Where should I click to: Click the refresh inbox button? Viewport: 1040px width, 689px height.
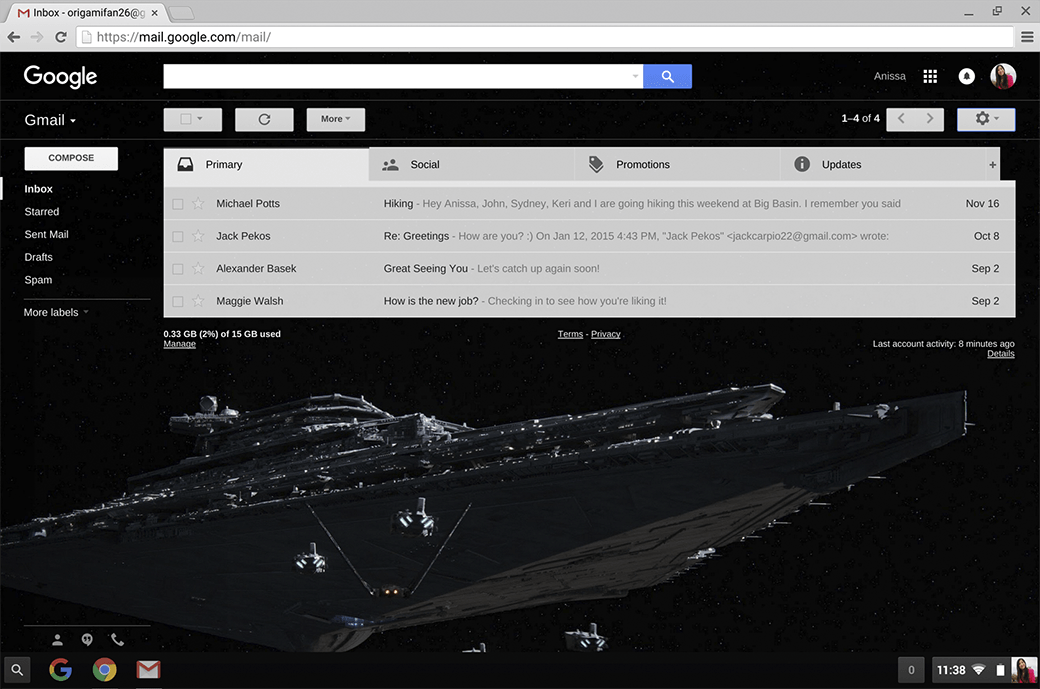click(x=264, y=119)
